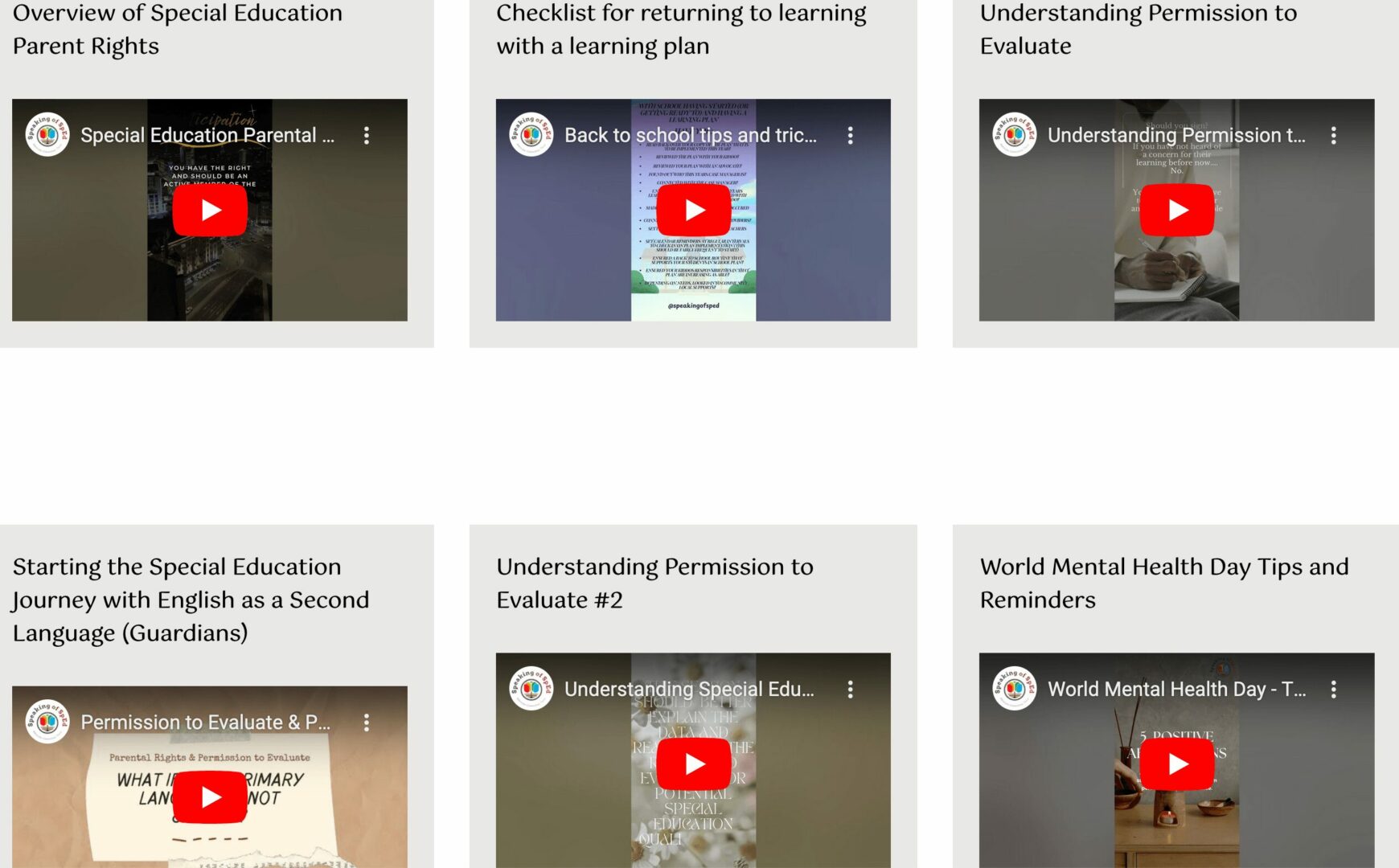1399x868 pixels.
Task: Click channel avatar on Understanding Special Edu... video
Action: 531,689
